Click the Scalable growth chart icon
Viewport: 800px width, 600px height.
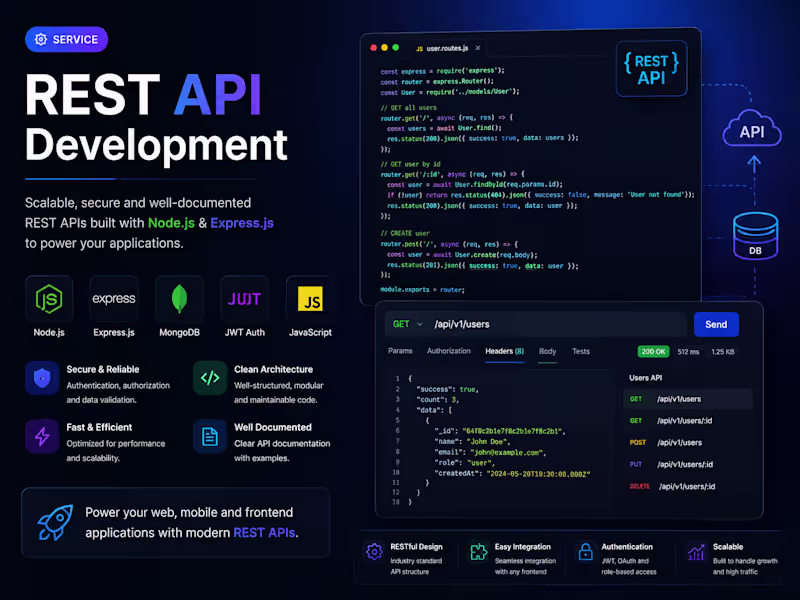click(696, 552)
